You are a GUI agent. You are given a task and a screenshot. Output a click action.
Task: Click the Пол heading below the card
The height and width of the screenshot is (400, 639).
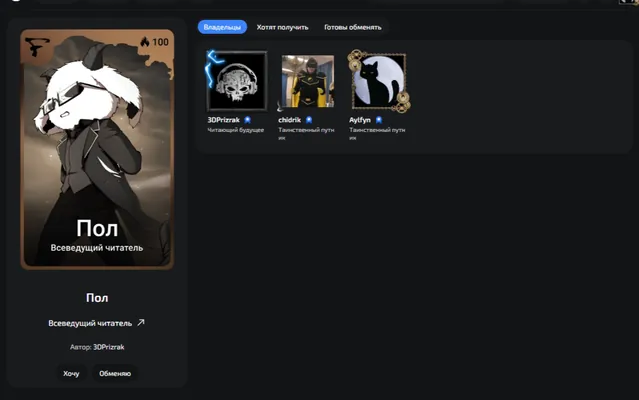click(x=97, y=298)
